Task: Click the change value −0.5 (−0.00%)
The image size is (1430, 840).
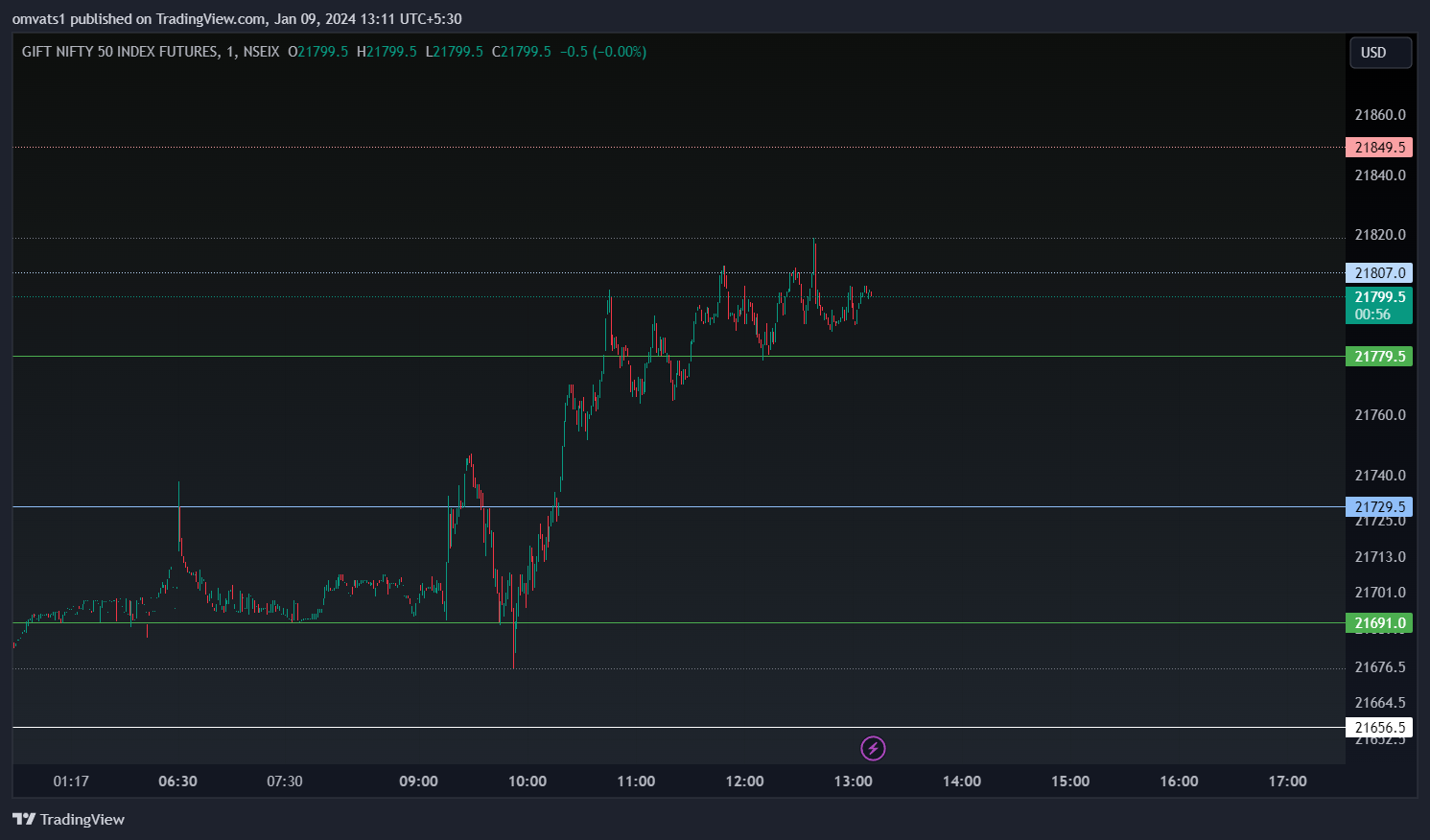Action: [x=603, y=52]
